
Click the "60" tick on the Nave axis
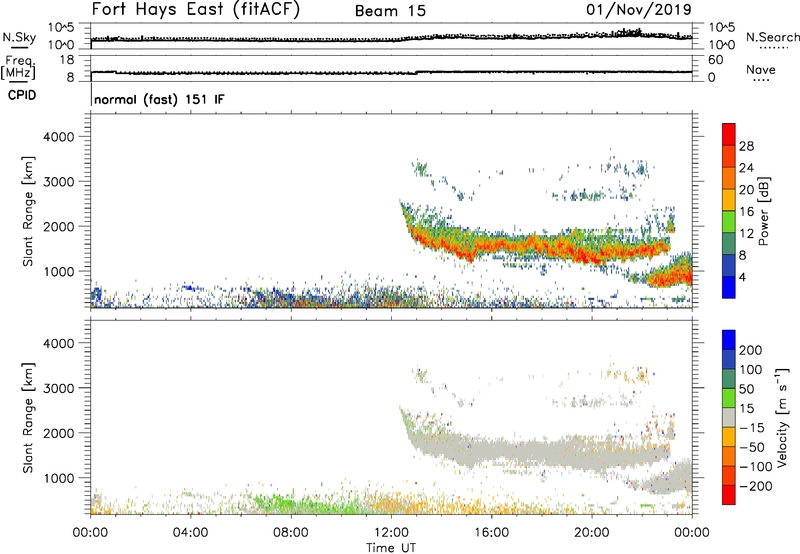pos(715,60)
